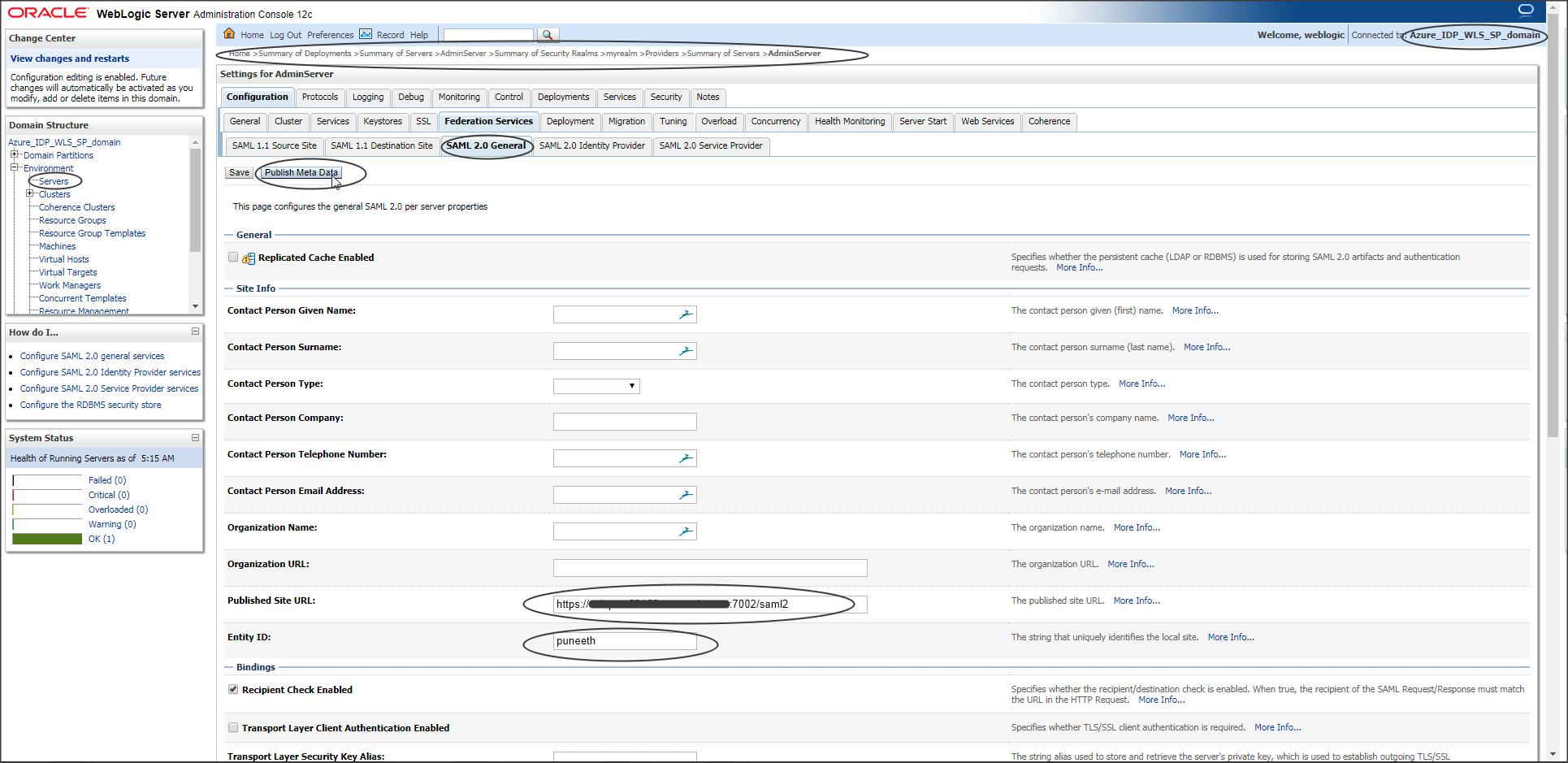Open the Health Monitoring sub-tab

tap(850, 122)
